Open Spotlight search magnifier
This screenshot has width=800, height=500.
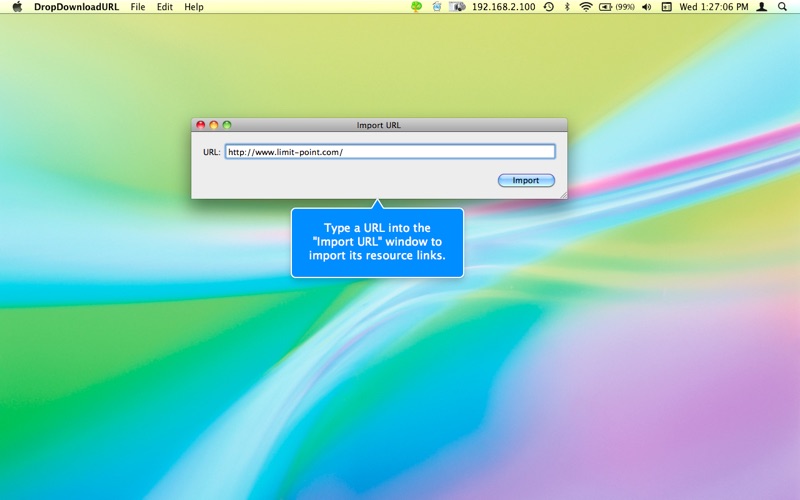pos(782,7)
